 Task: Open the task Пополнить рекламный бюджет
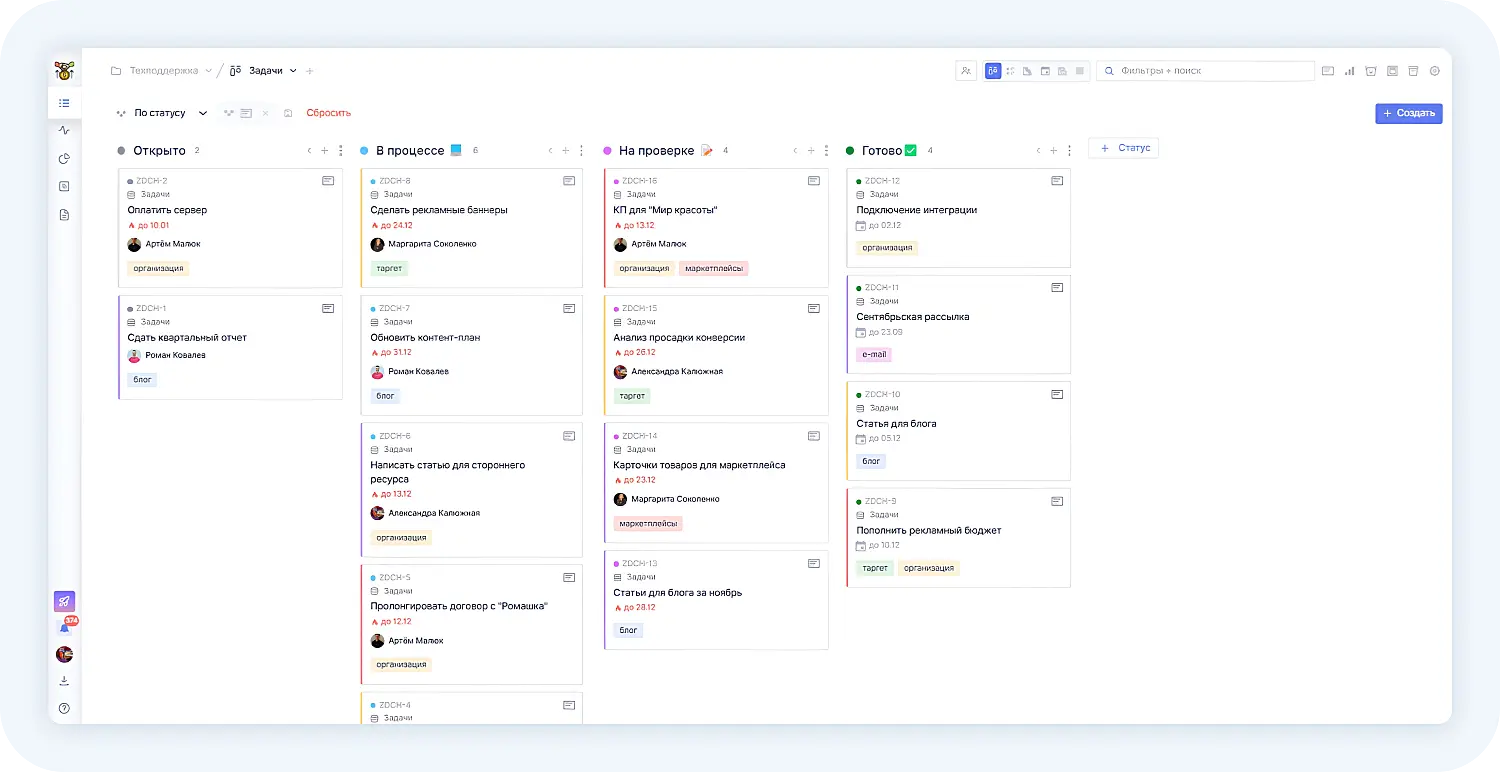coord(929,530)
